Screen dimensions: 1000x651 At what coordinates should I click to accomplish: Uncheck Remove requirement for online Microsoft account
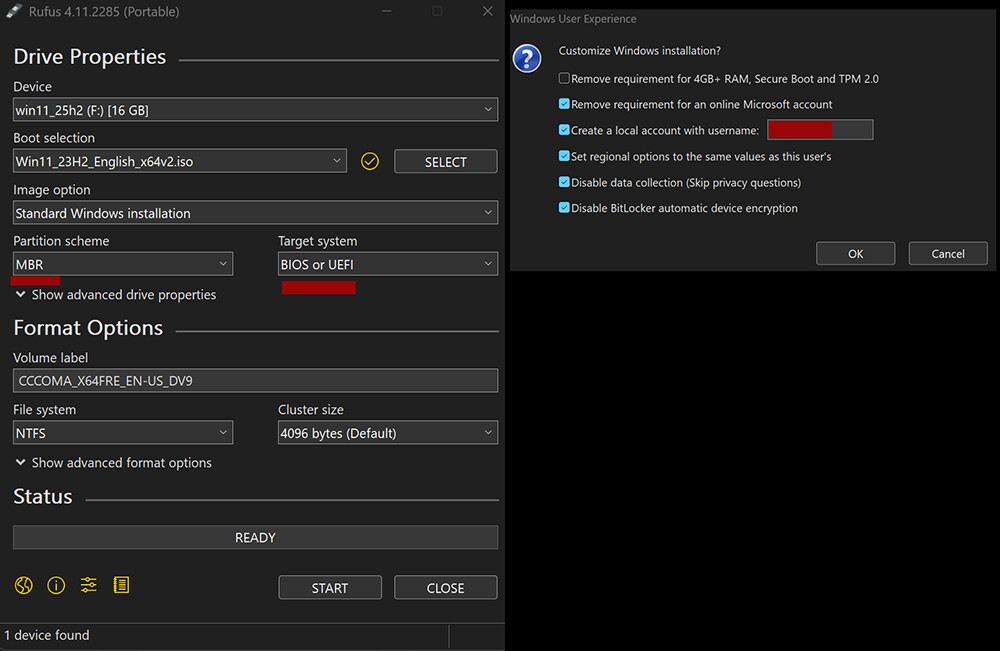point(565,104)
